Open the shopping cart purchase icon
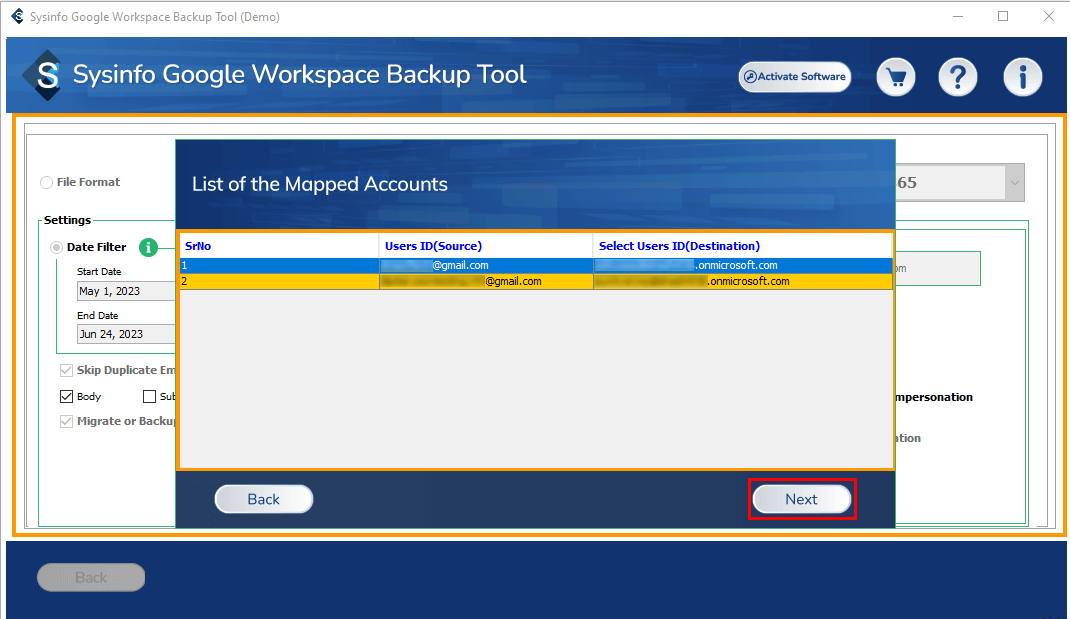 [x=896, y=77]
